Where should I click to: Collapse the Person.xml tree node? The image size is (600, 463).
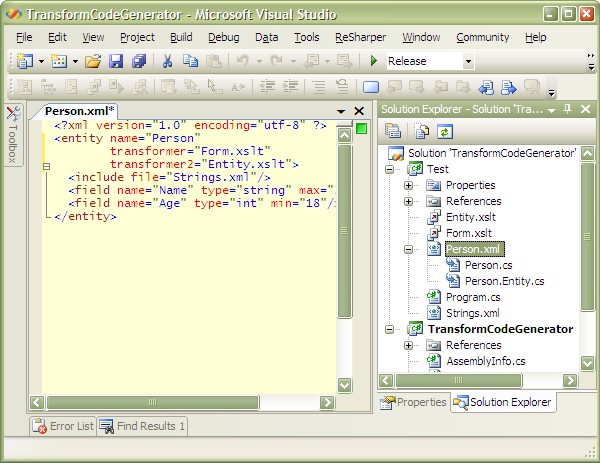[409, 249]
